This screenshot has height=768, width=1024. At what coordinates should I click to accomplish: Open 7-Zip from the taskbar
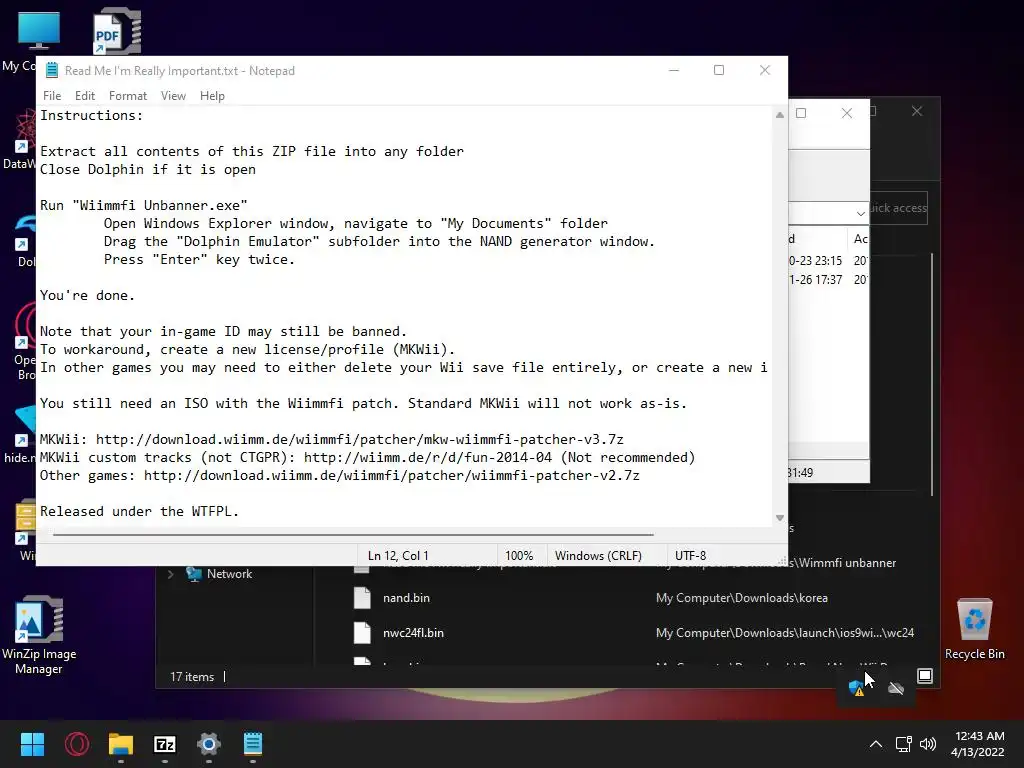pos(165,744)
